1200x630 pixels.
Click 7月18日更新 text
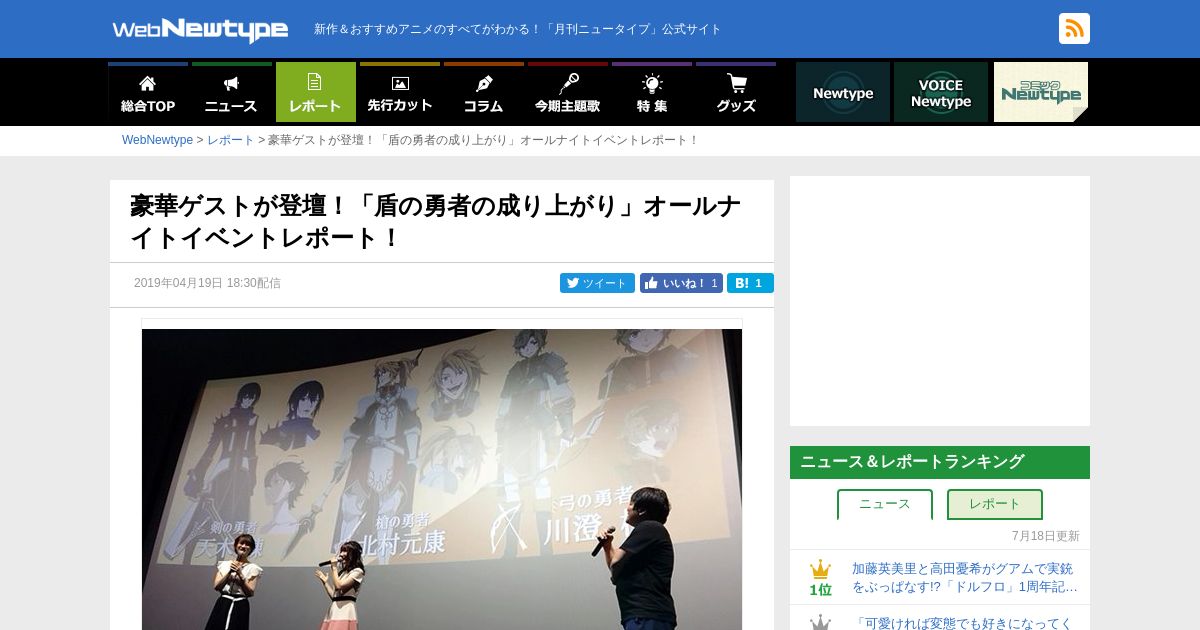click(x=1046, y=536)
